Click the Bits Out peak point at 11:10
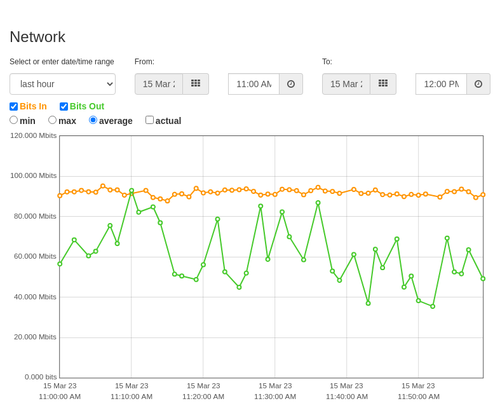This screenshot has width=500, height=403. (x=131, y=191)
